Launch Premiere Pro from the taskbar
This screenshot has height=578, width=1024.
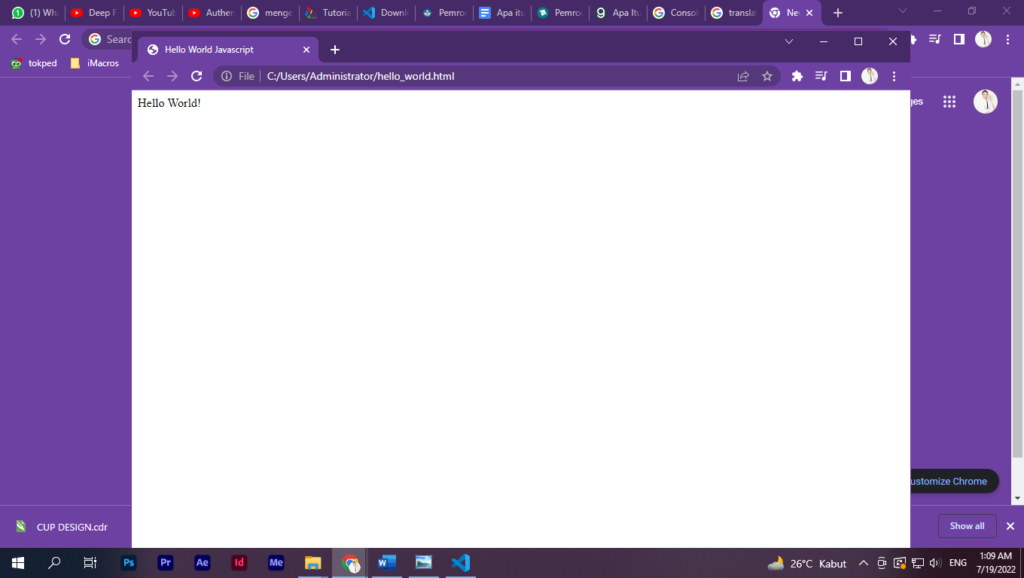click(165, 563)
